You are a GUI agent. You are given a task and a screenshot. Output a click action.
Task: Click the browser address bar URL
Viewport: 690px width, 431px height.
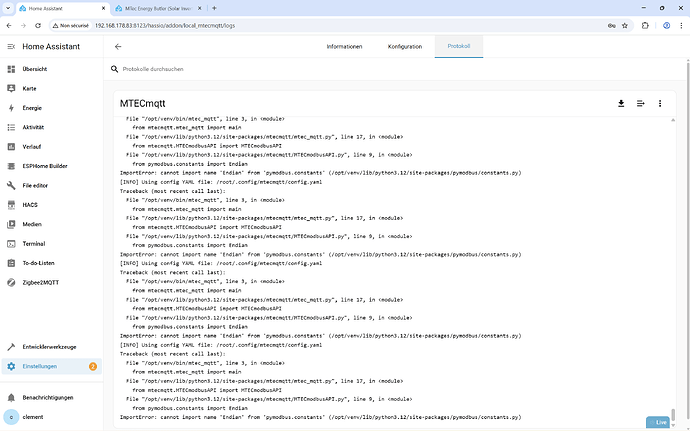click(x=165, y=26)
